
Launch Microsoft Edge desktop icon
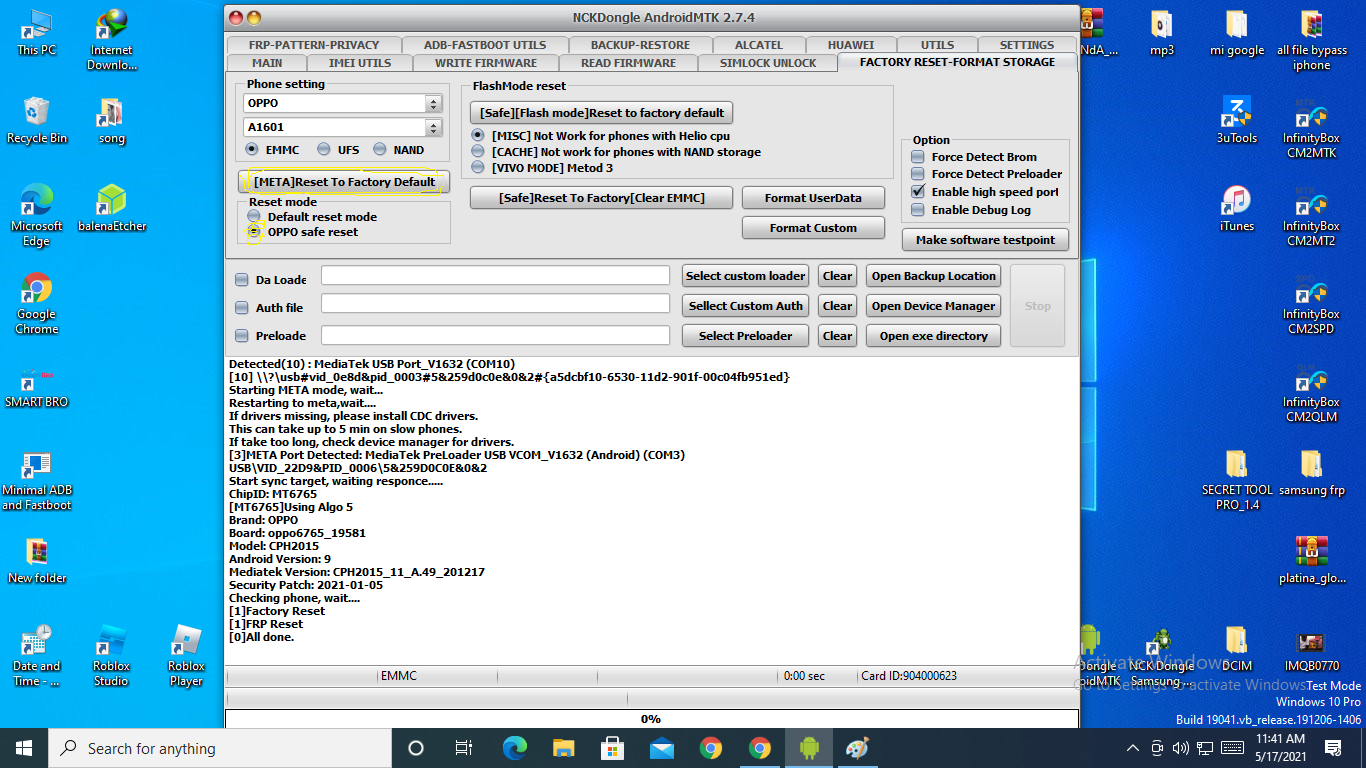tap(37, 216)
